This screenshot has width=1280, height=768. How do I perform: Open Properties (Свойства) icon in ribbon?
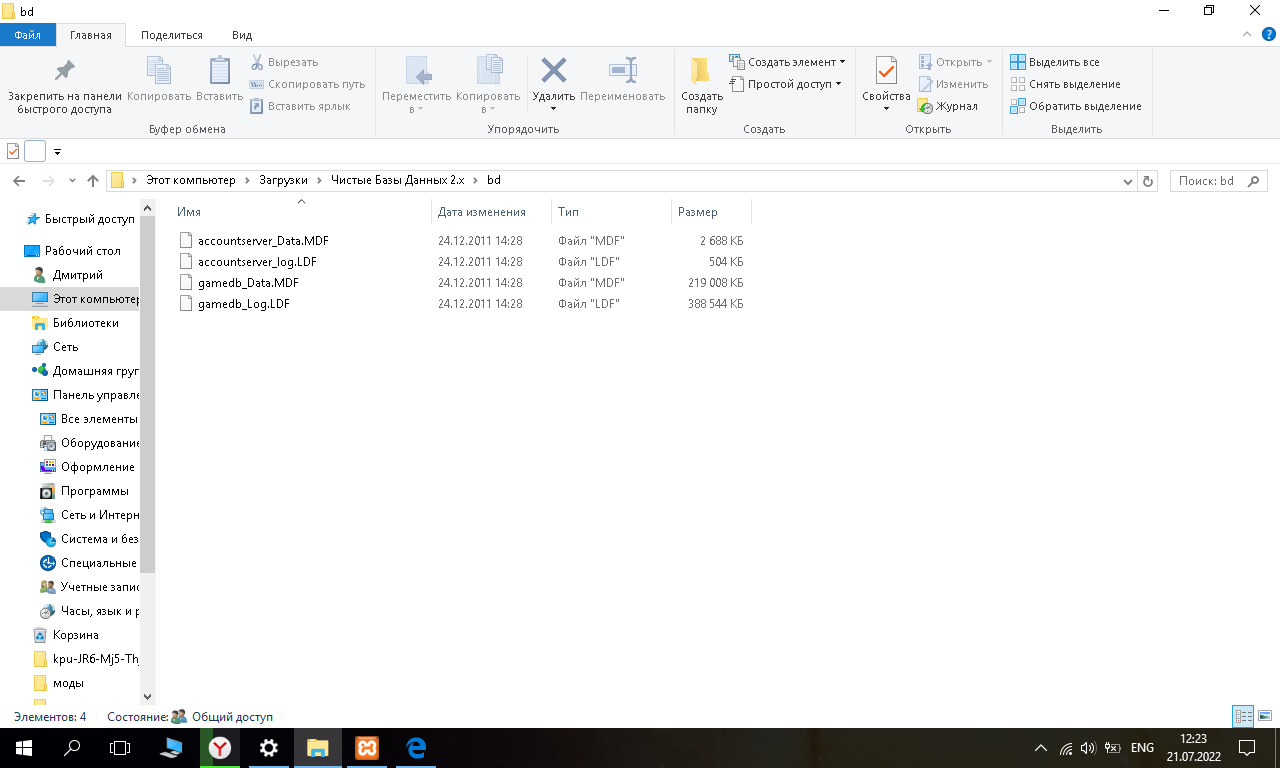pyautogui.click(x=886, y=72)
